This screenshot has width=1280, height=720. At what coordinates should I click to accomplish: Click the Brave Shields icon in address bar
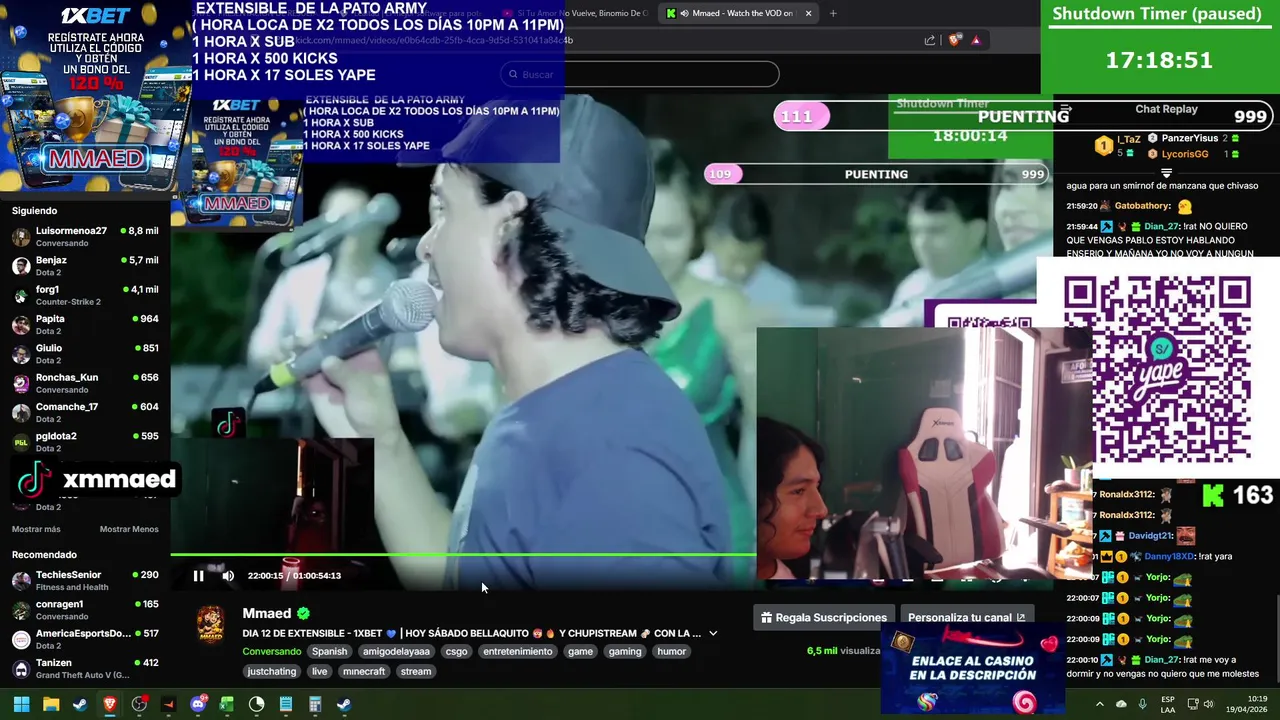[955, 40]
